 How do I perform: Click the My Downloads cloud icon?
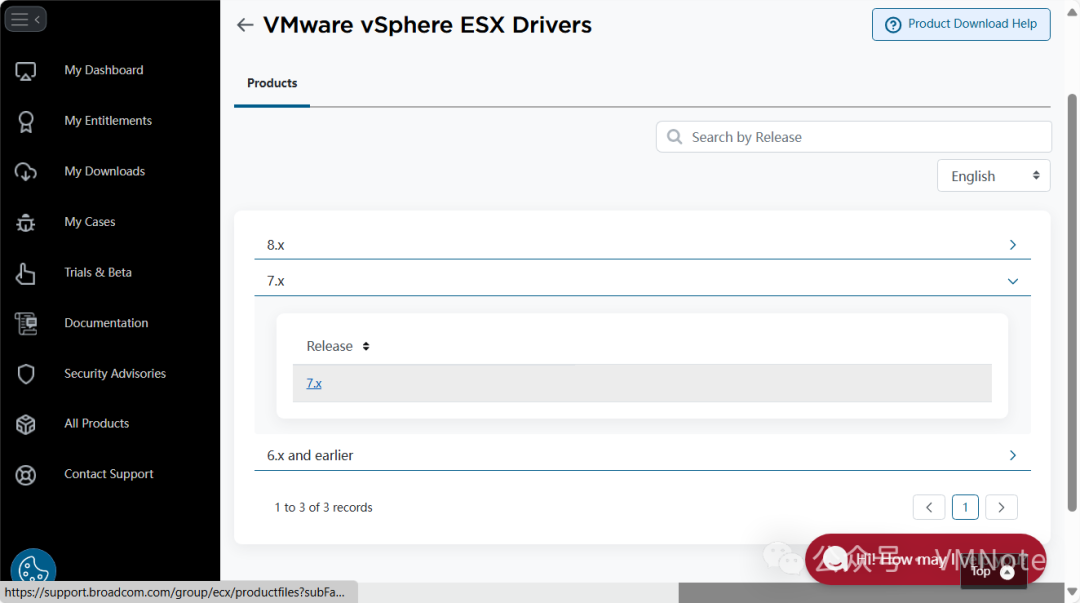click(x=25, y=172)
